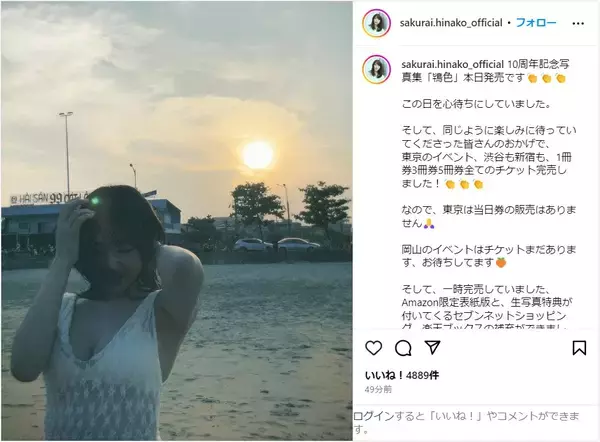Click the ログインすると login prompt text
600x442 pixels.
[466, 422]
